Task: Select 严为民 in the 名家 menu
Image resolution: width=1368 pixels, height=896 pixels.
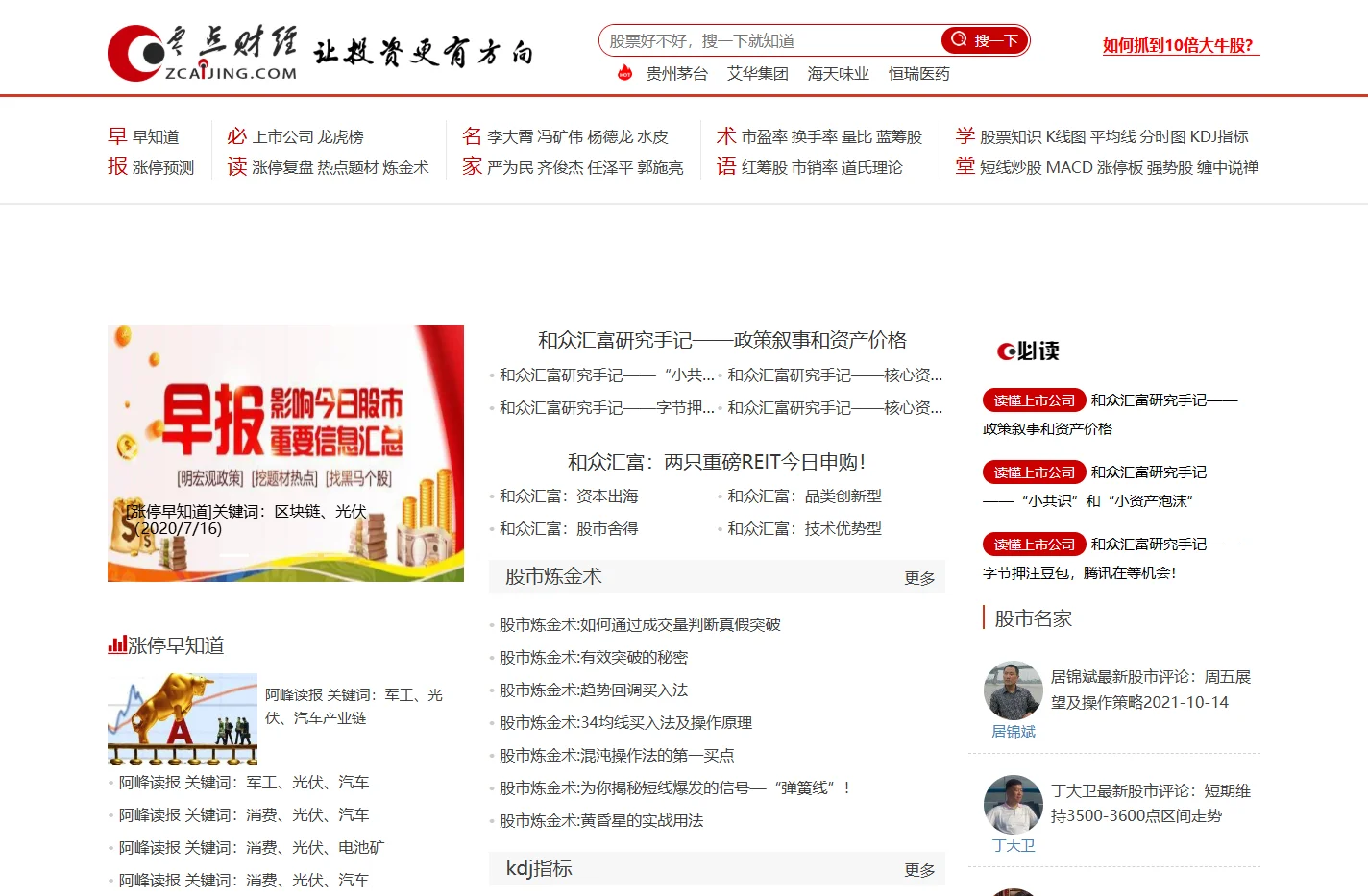Action: (510, 168)
